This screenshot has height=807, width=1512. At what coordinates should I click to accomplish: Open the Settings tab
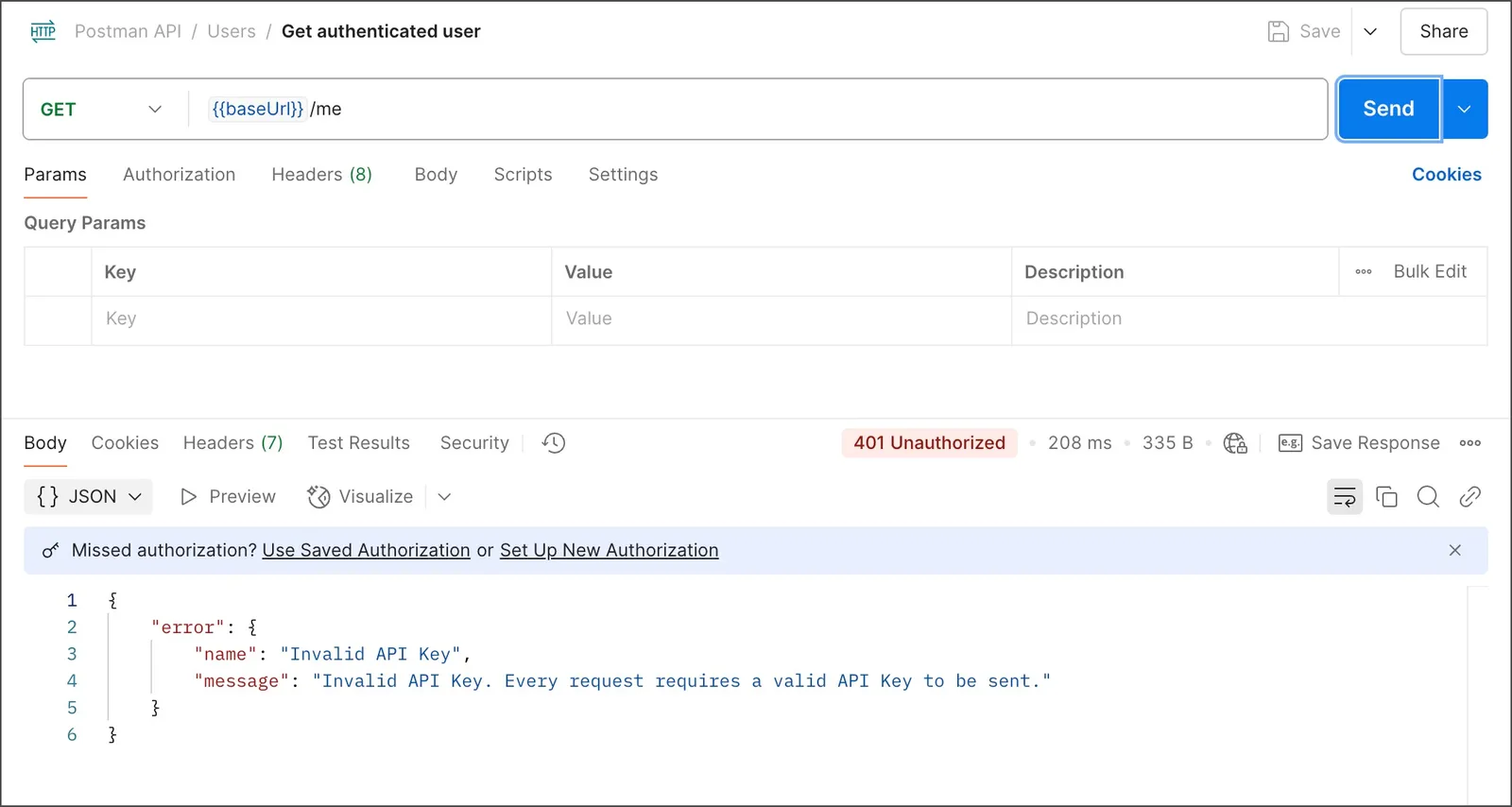pos(623,175)
